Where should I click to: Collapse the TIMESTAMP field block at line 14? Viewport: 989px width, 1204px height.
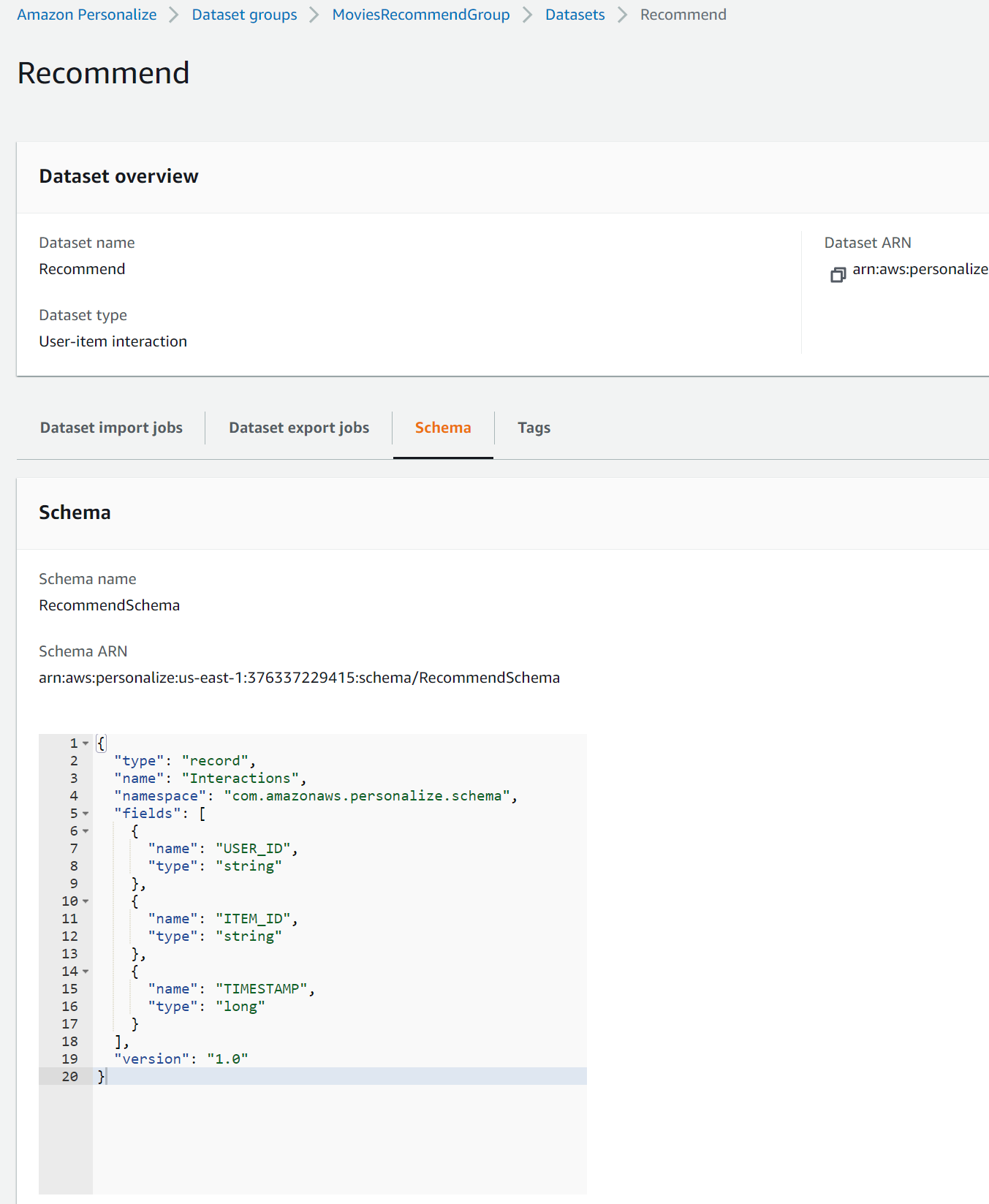coord(86,972)
